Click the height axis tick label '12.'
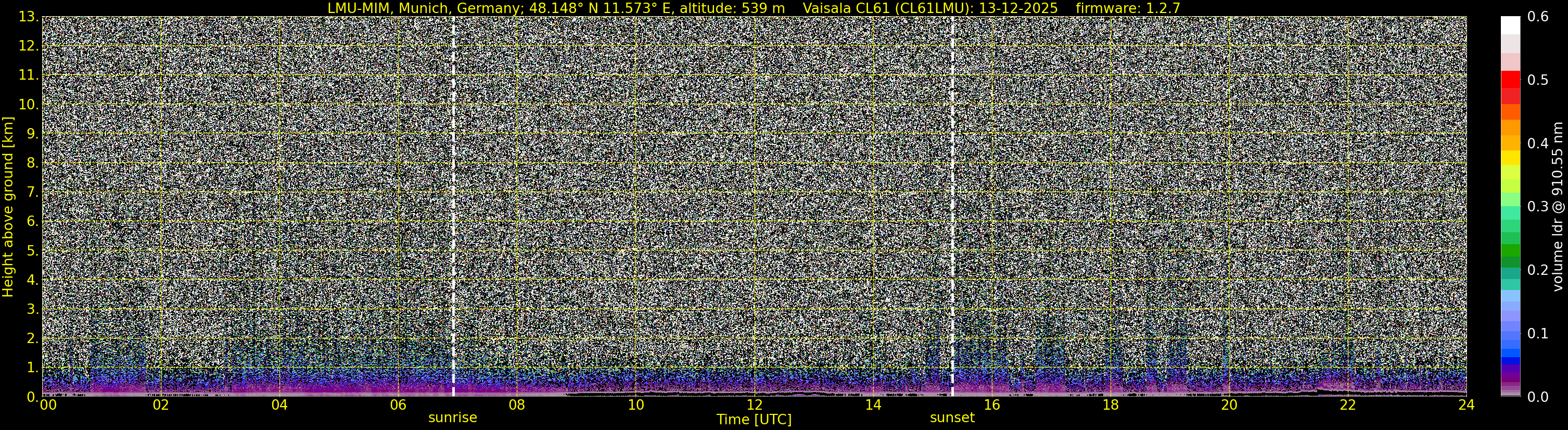 tap(28, 46)
